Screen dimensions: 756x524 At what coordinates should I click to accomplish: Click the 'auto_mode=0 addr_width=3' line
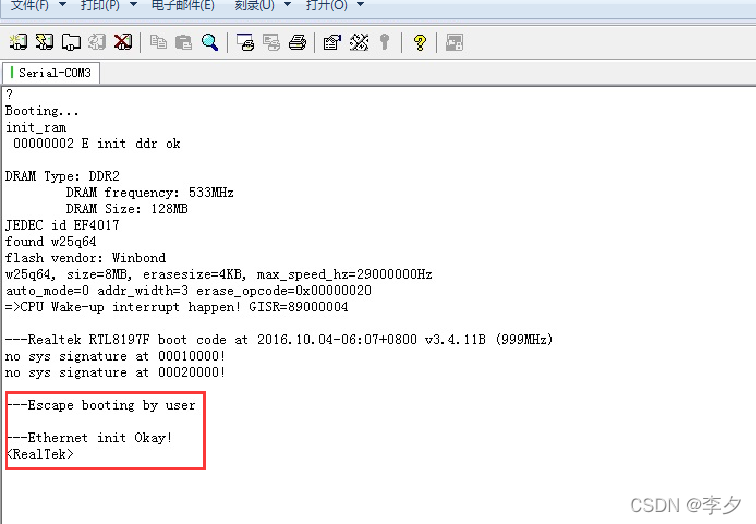189,291
